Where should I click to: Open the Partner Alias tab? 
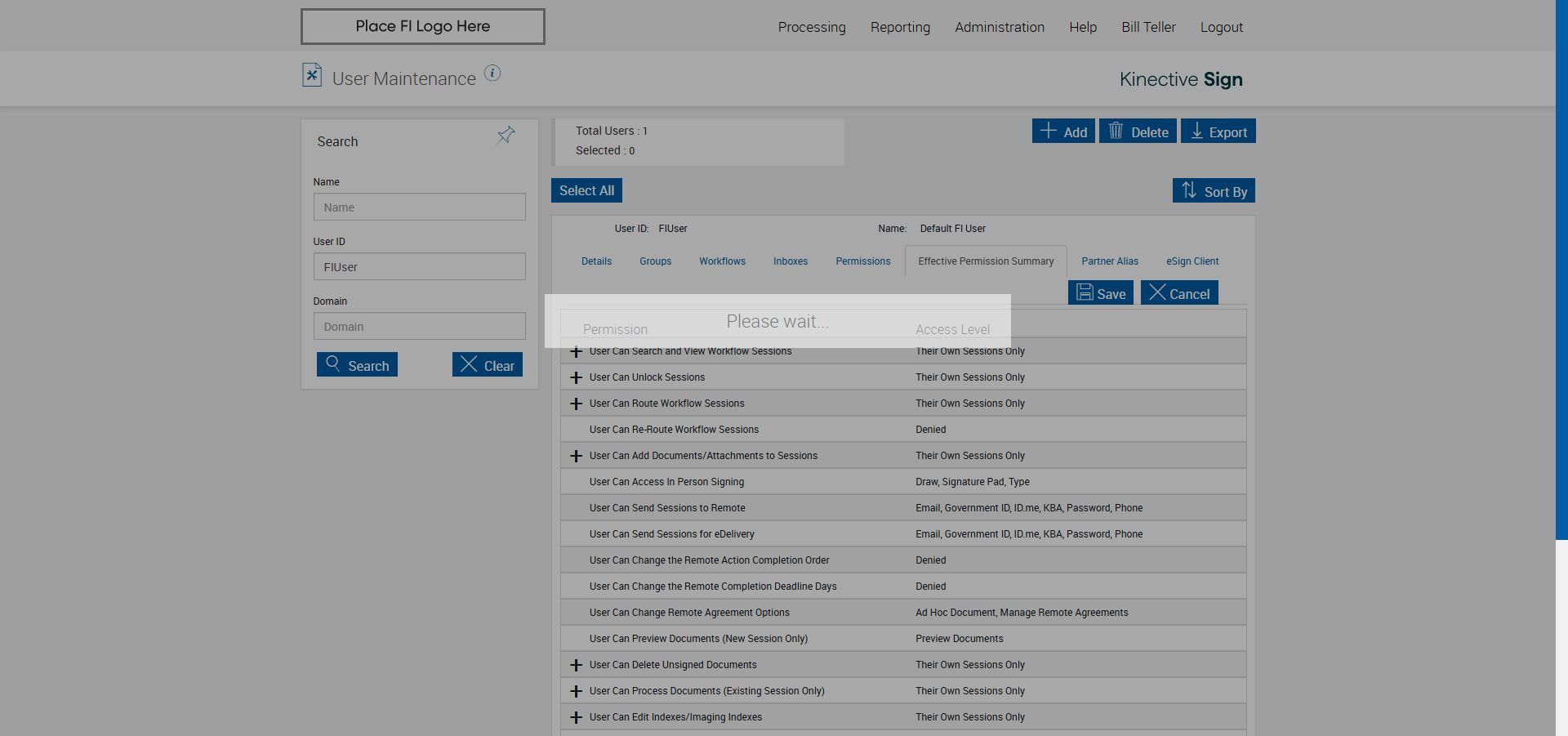pyautogui.click(x=1109, y=261)
